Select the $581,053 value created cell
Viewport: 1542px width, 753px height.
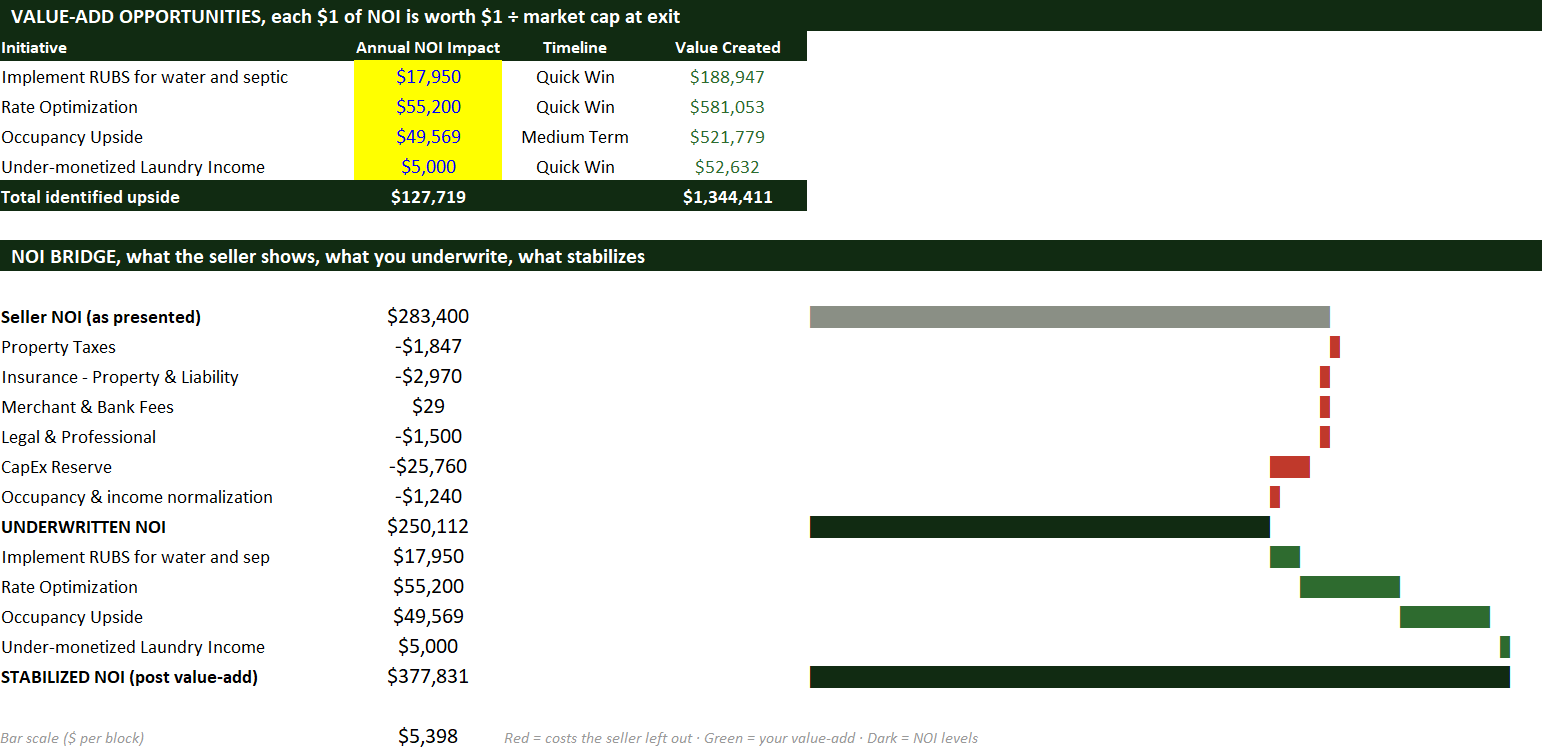pos(728,107)
